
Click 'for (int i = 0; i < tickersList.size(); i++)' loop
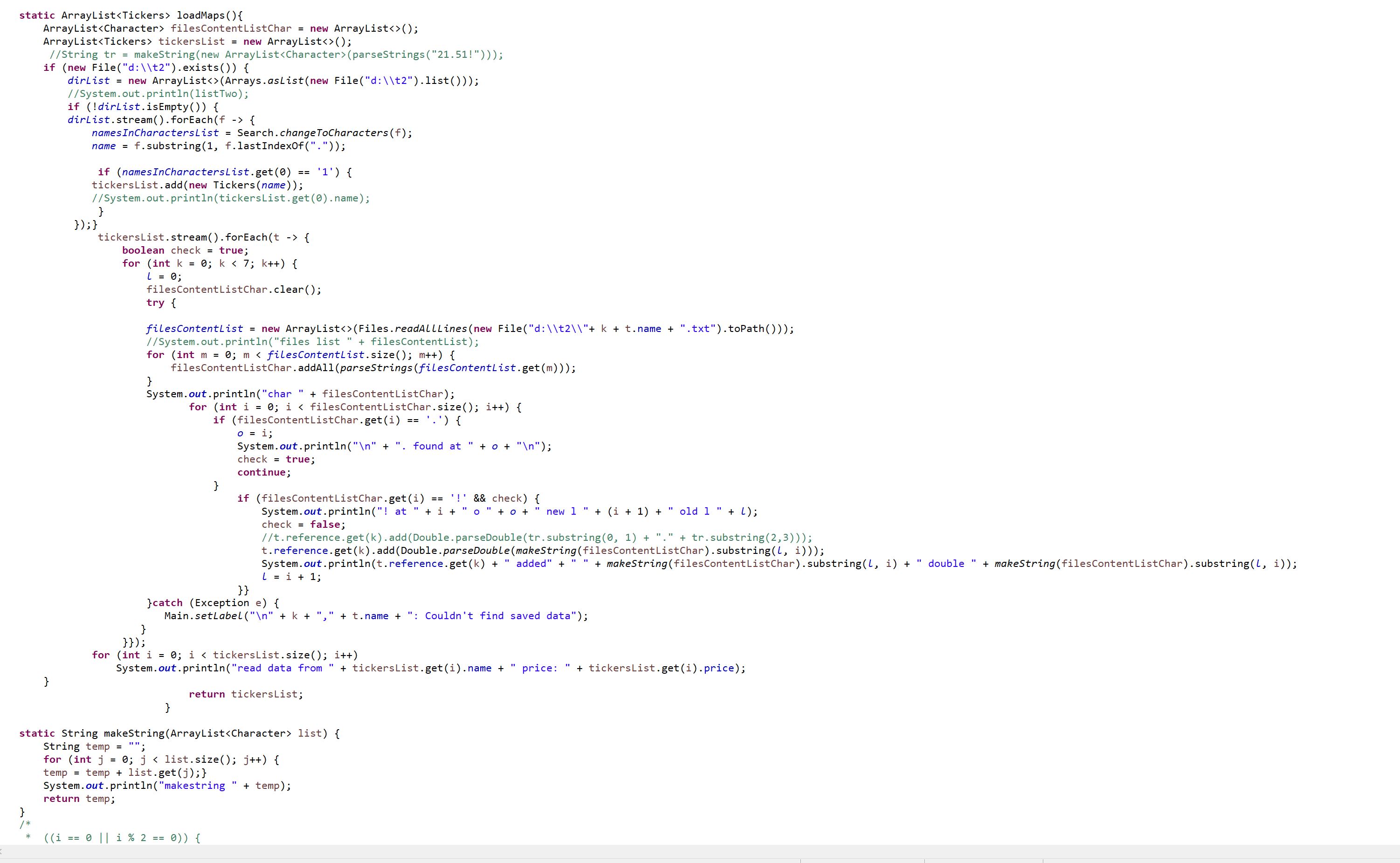225,655
